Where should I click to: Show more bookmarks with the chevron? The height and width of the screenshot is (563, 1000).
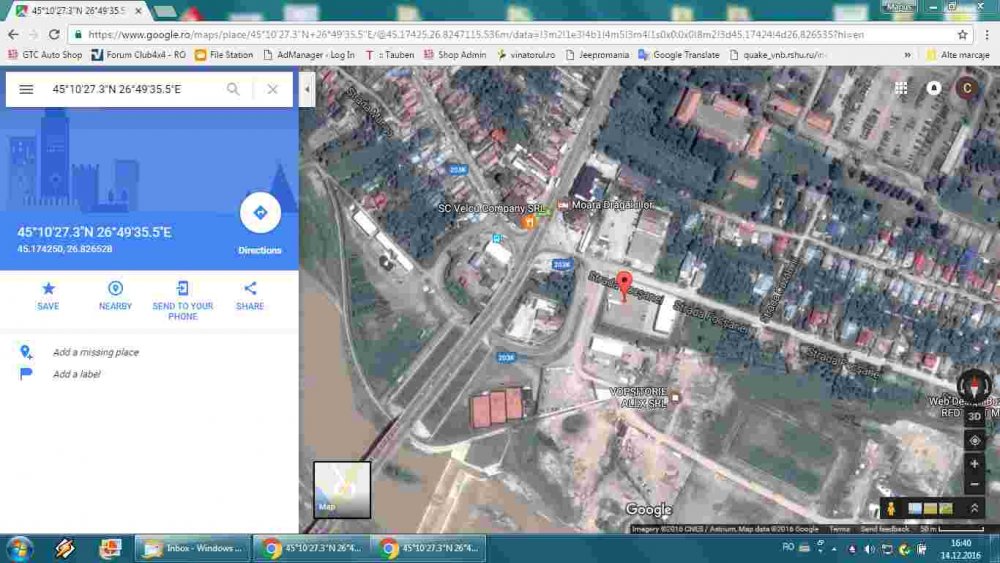(x=908, y=55)
